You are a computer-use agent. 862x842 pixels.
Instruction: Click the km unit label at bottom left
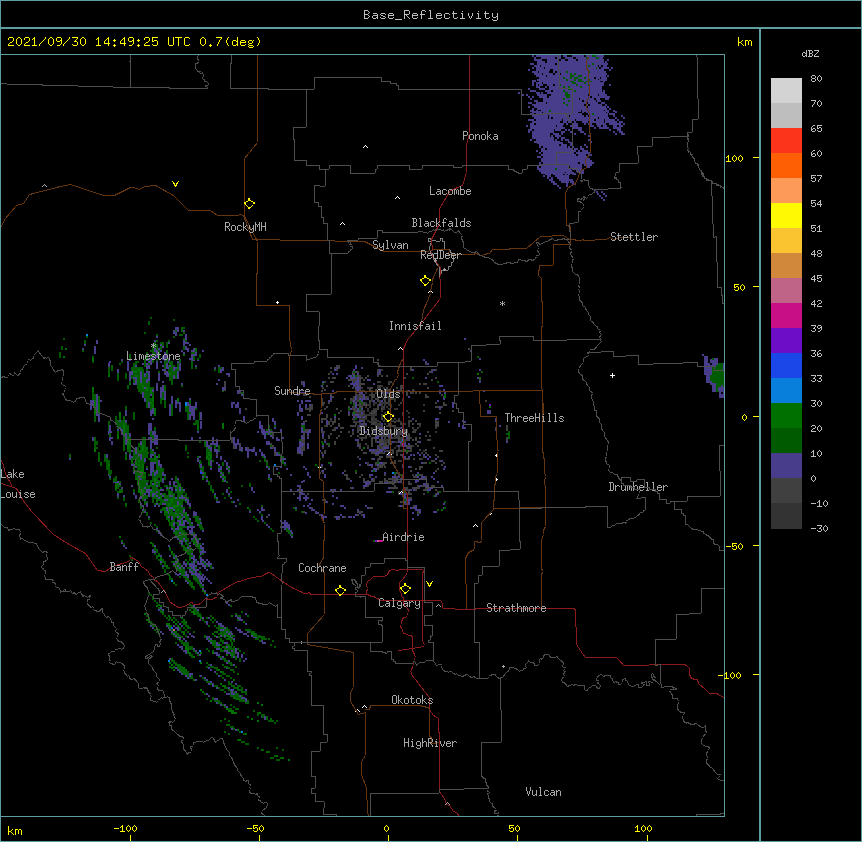tap(14, 831)
